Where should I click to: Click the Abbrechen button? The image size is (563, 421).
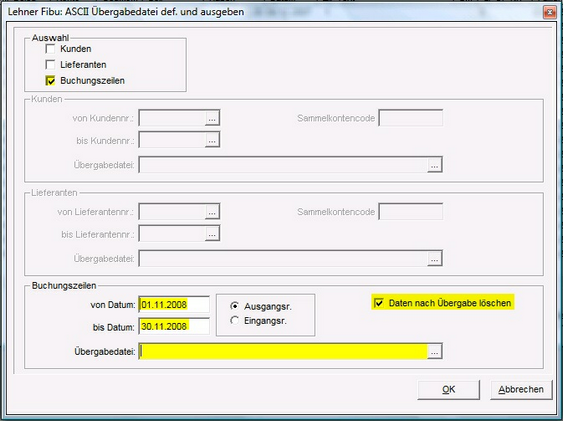(x=521, y=390)
